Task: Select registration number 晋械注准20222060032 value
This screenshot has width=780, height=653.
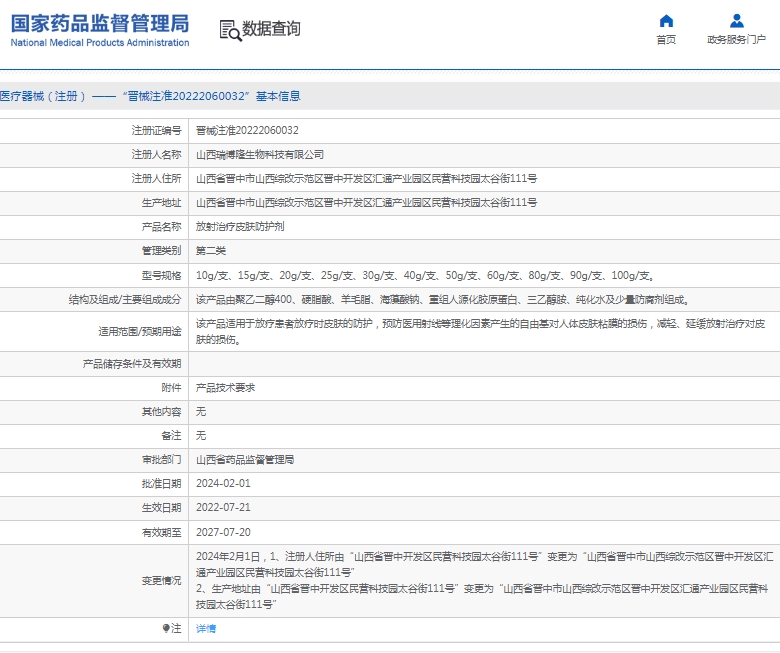Action: point(247,130)
